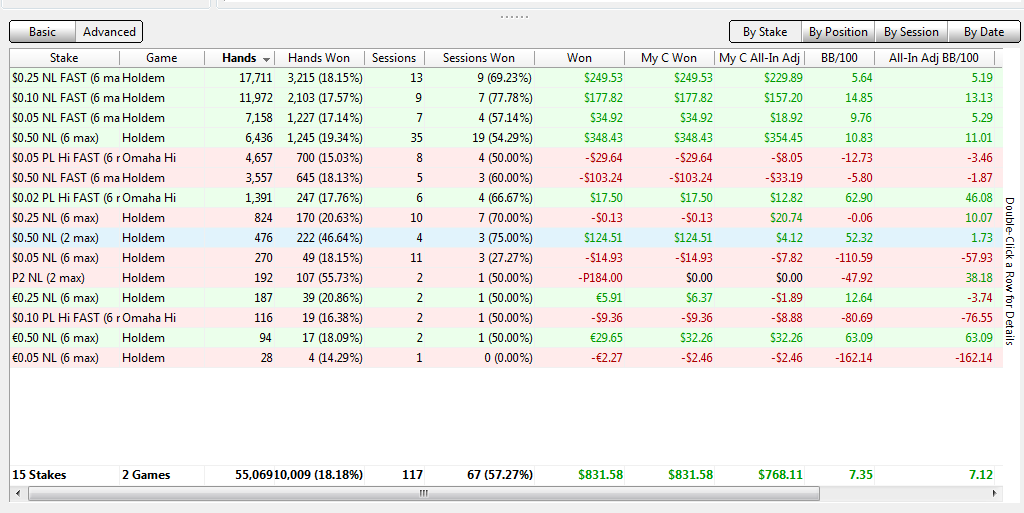Click the 3,215 (18.15%) hands won cell
The width and height of the screenshot is (1024, 513).
pos(325,78)
